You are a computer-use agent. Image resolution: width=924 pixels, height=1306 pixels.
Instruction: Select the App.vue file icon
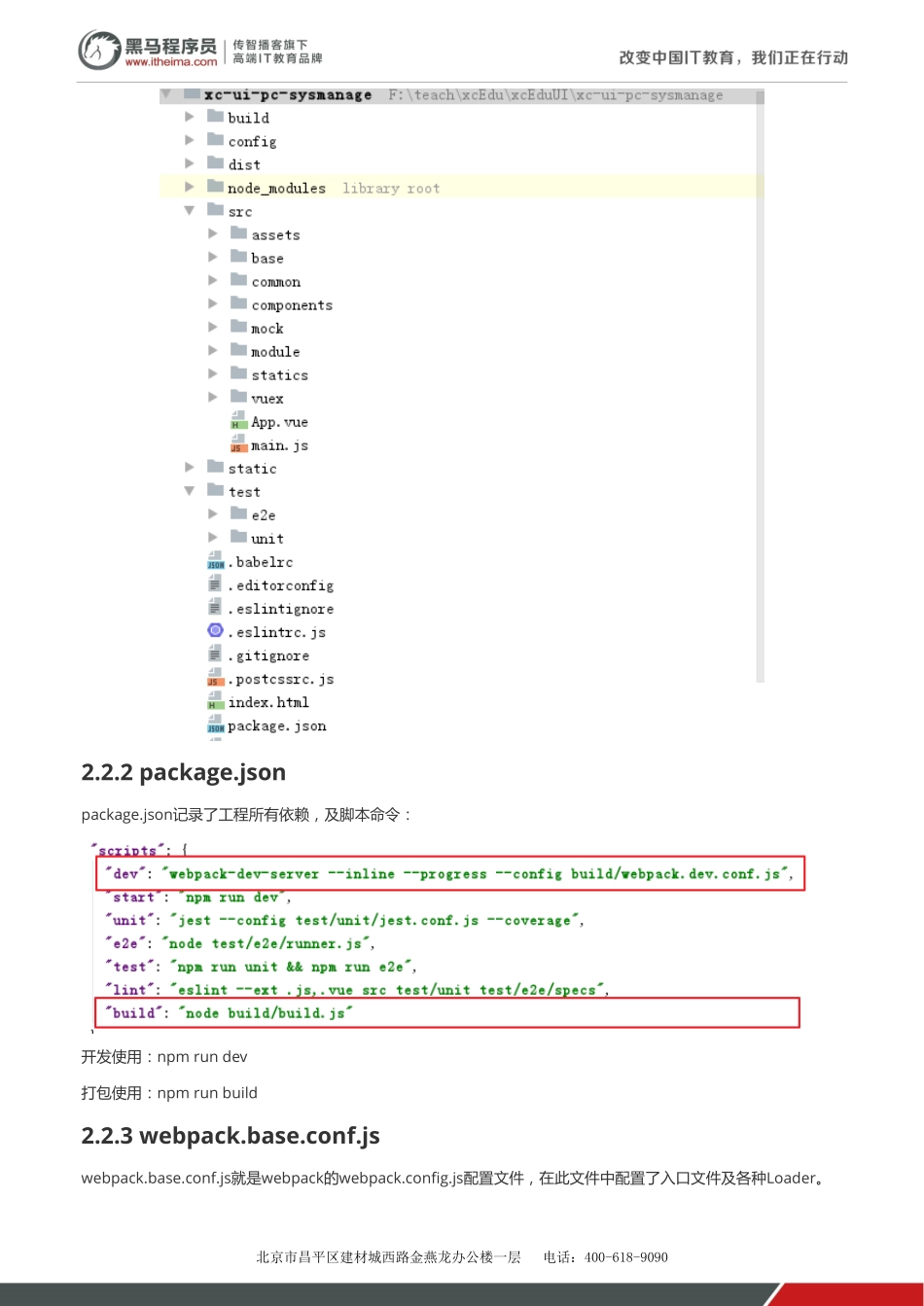point(238,422)
